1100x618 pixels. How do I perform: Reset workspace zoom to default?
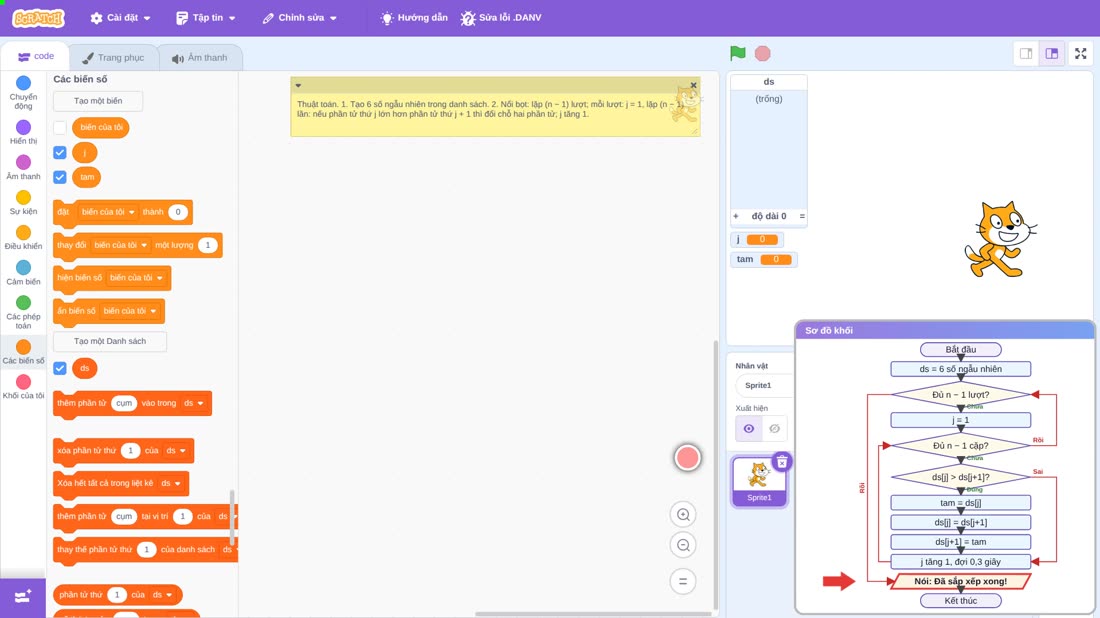tap(683, 581)
